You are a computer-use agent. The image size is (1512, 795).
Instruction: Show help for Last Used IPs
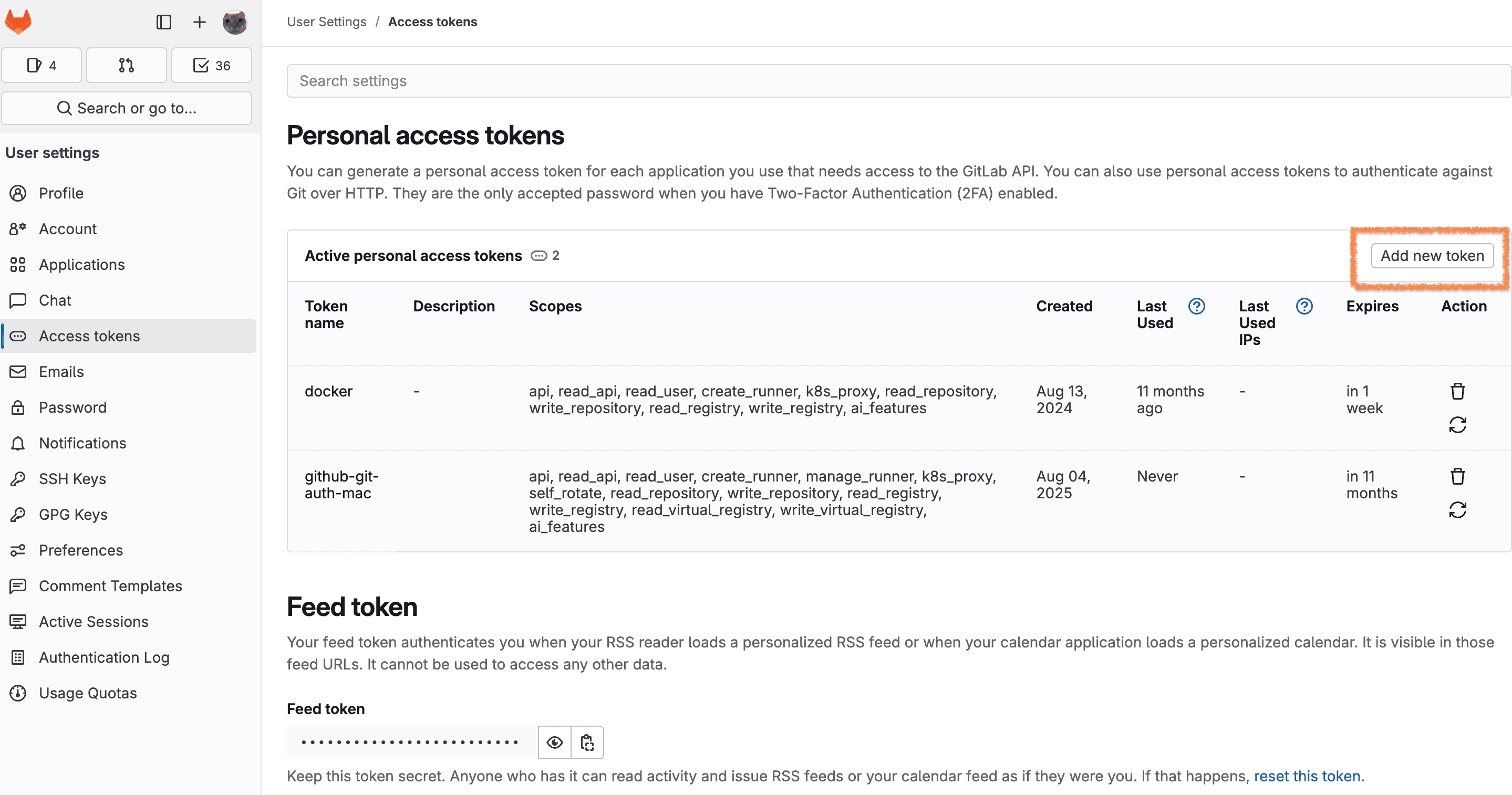pyautogui.click(x=1304, y=306)
